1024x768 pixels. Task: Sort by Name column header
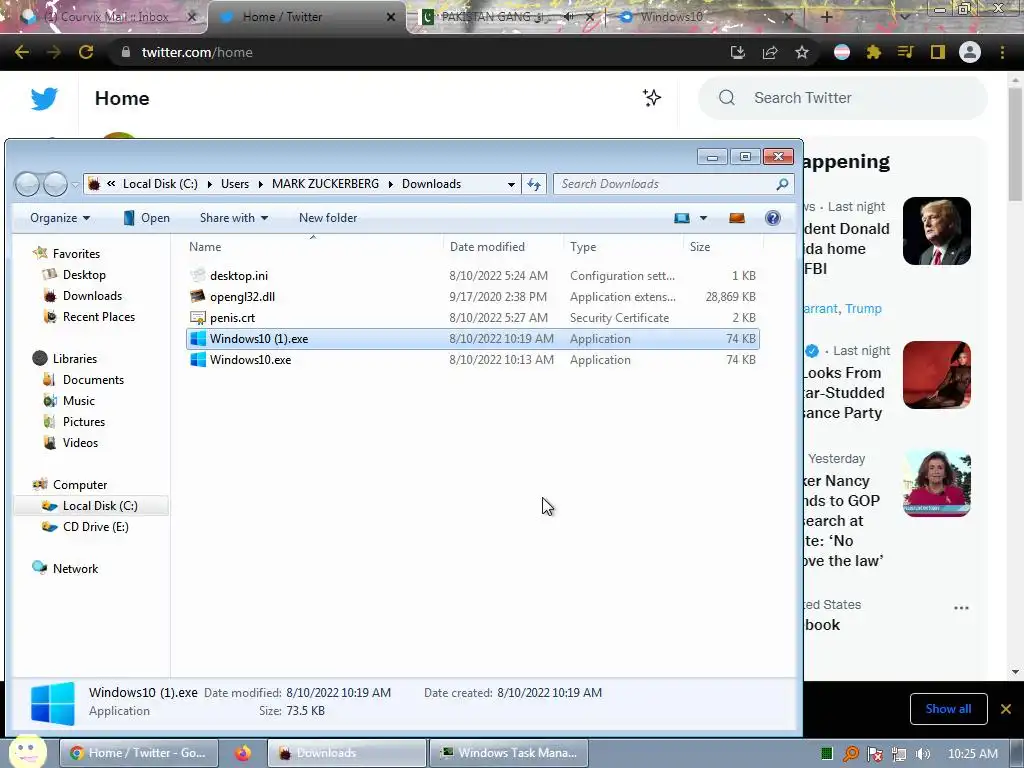[313, 247]
